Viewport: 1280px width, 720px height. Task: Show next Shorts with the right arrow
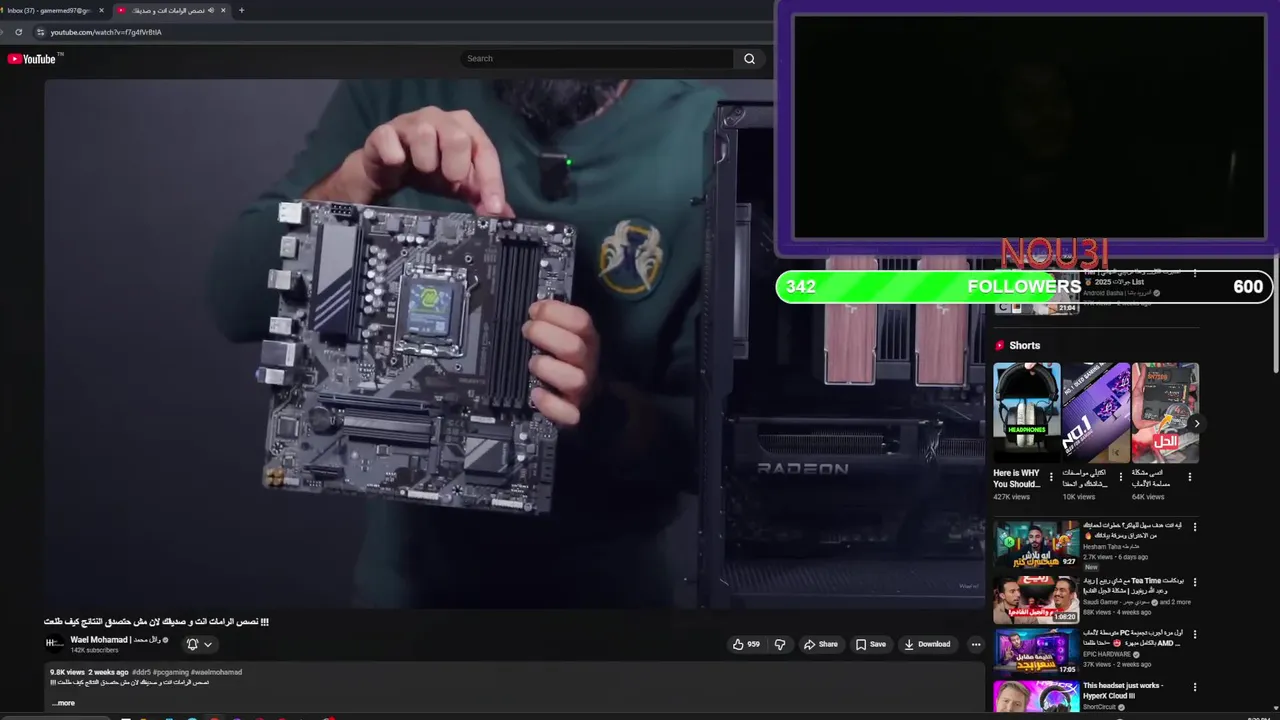(1196, 424)
